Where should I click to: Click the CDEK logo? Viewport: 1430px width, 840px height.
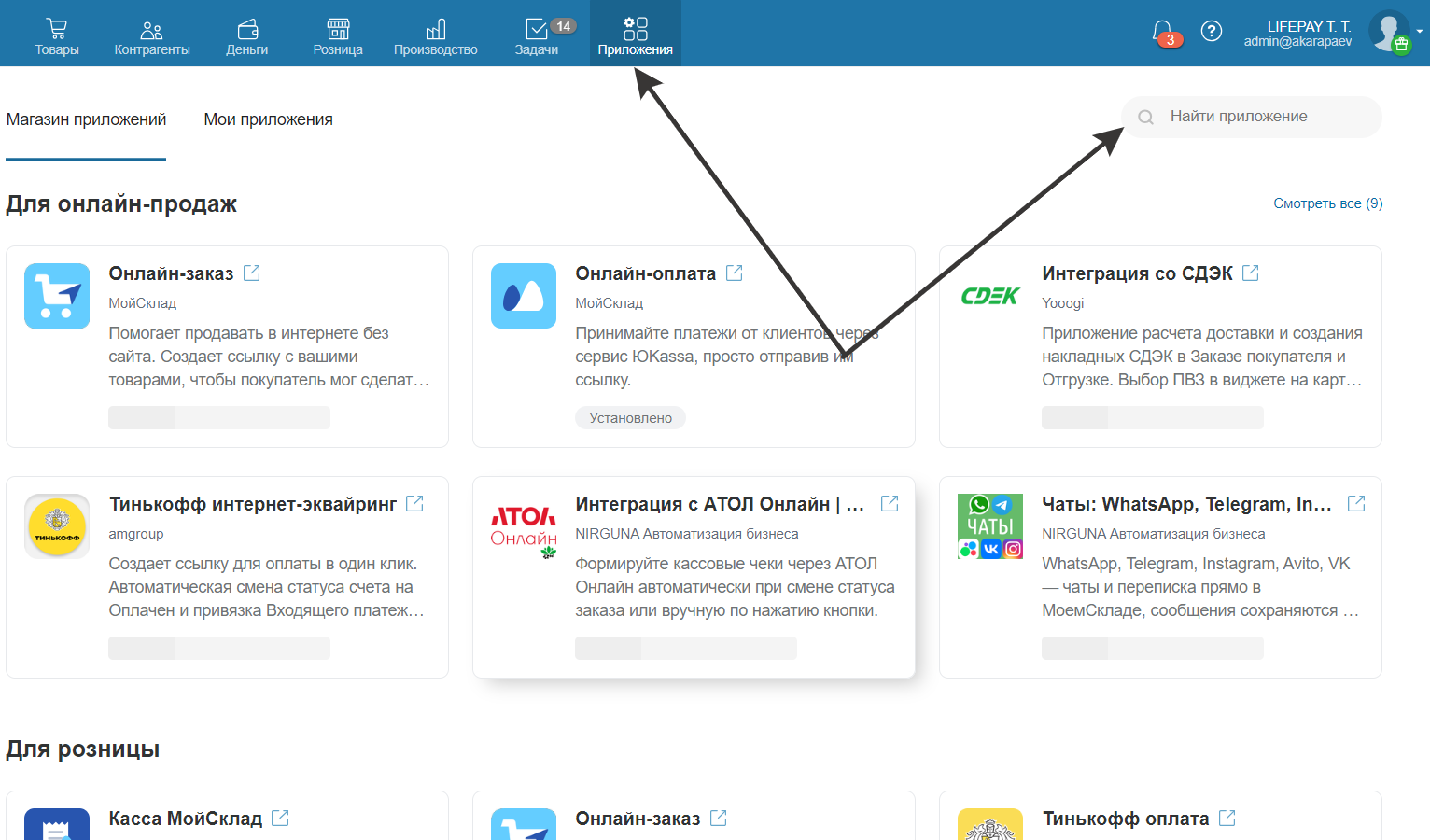pyautogui.click(x=990, y=296)
